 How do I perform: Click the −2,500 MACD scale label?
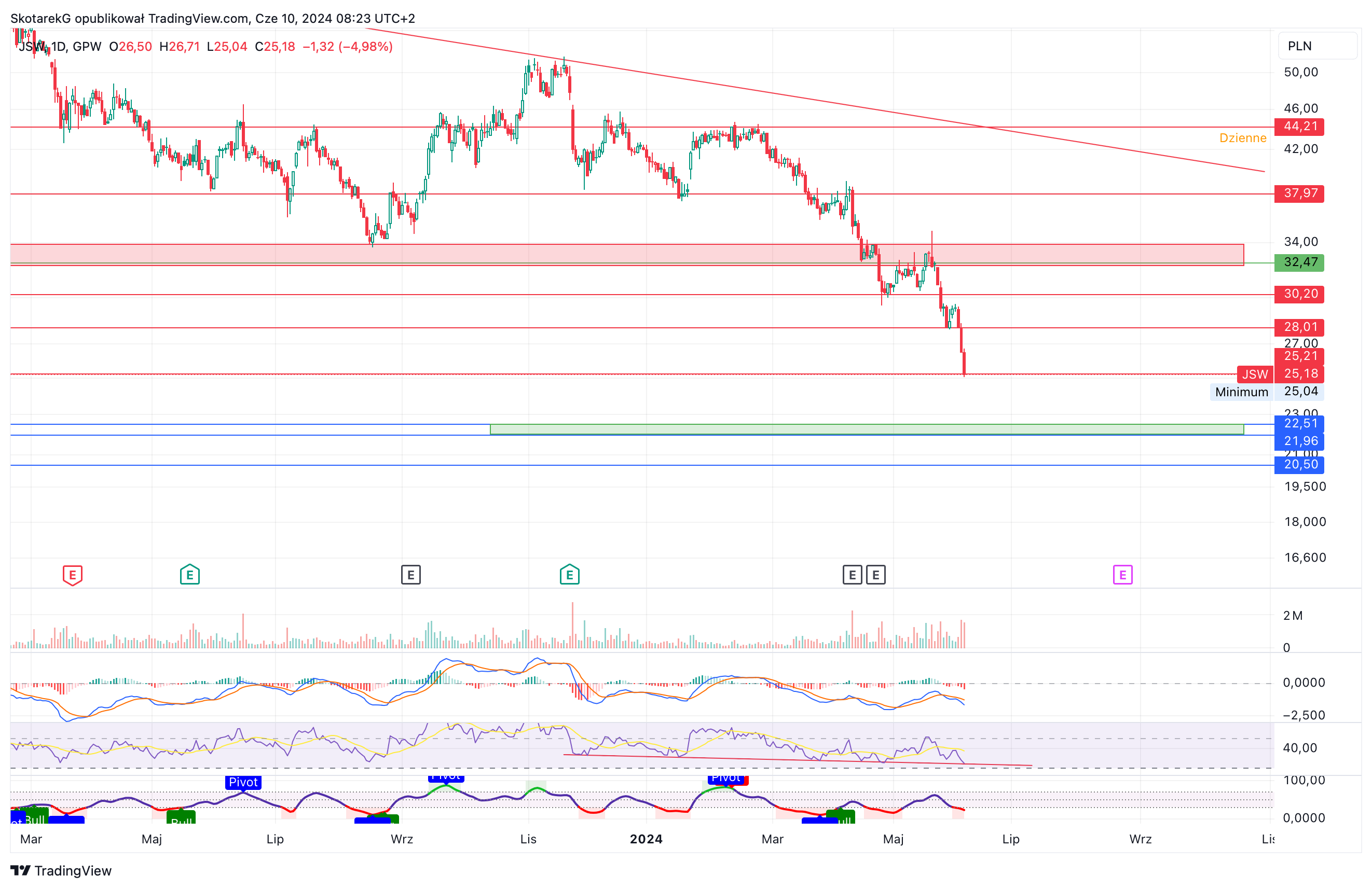pyautogui.click(x=1303, y=715)
